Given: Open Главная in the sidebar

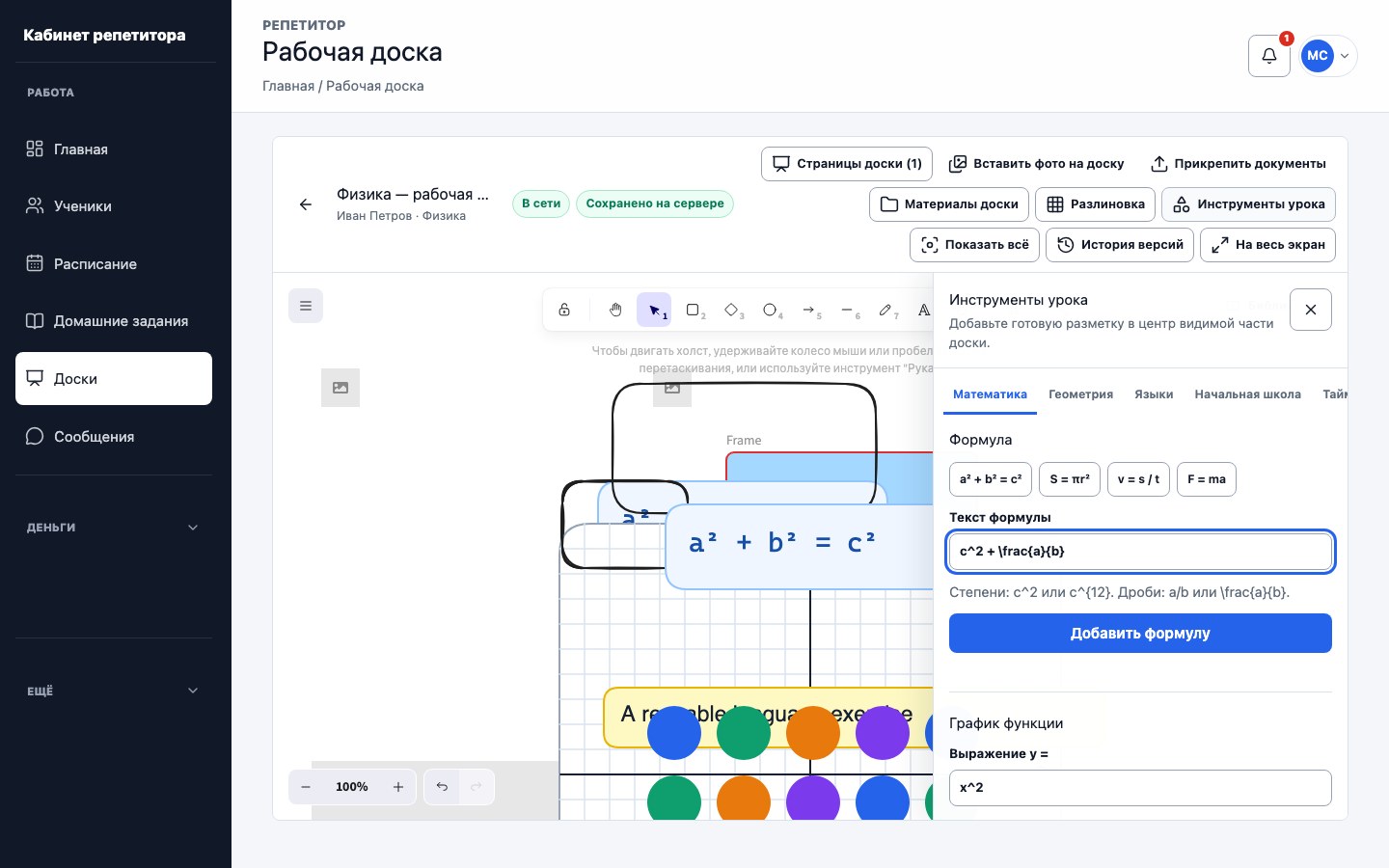Looking at the screenshot, I should pyautogui.click(x=114, y=149).
